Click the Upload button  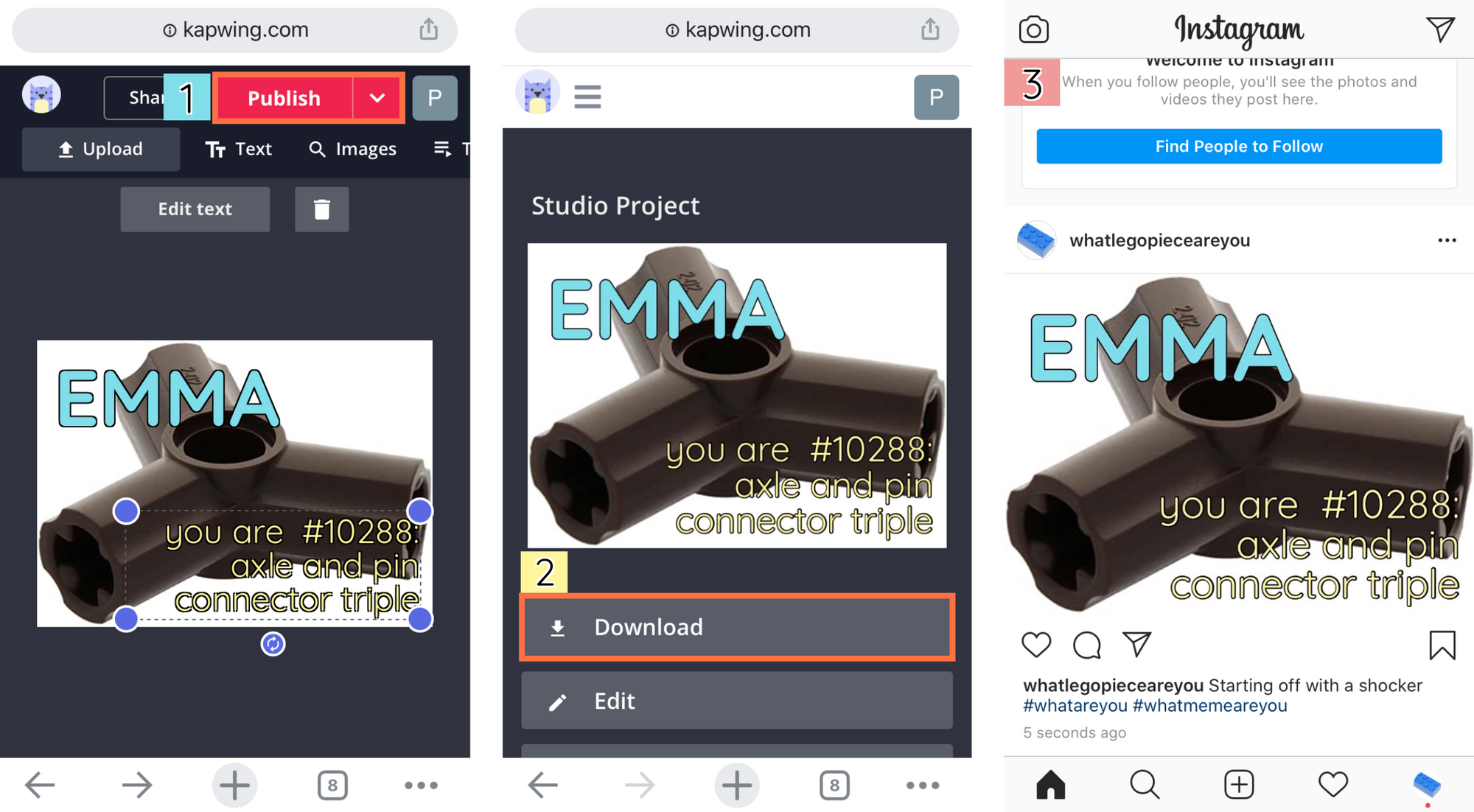click(101, 149)
